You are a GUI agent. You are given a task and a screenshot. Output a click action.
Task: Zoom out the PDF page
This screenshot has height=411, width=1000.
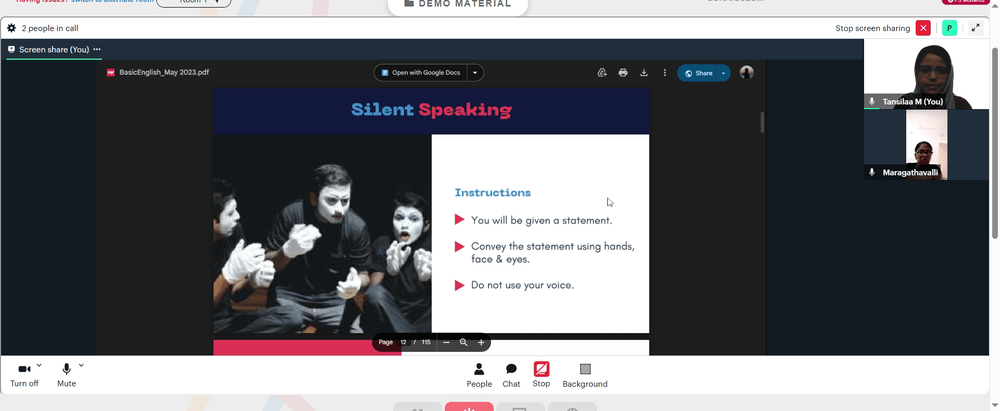[x=446, y=343]
